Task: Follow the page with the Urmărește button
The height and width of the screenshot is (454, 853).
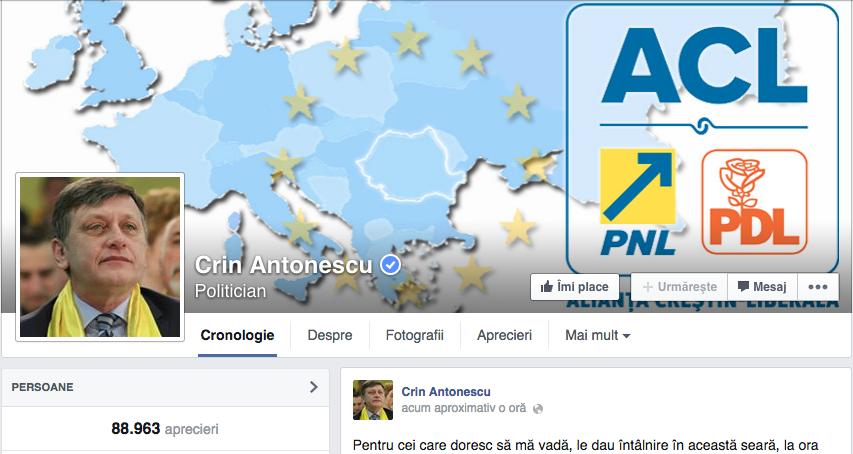Action: coord(679,287)
